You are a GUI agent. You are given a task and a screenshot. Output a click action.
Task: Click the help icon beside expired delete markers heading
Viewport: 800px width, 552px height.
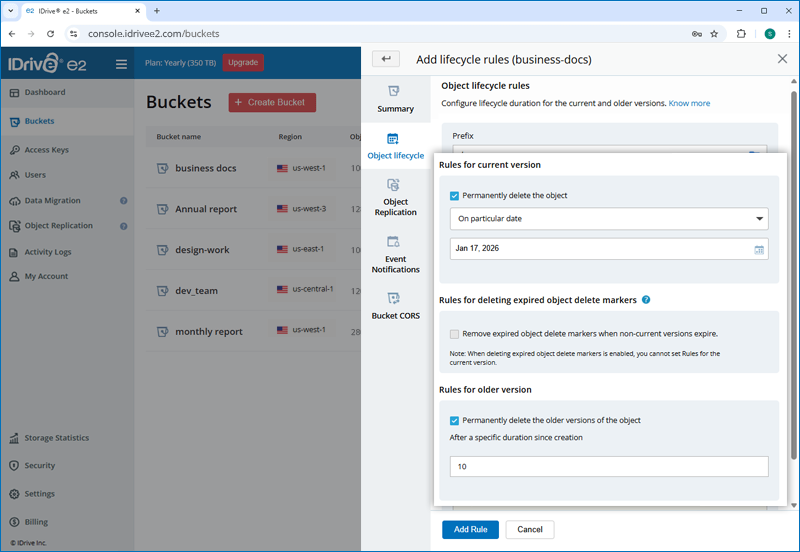pos(646,300)
